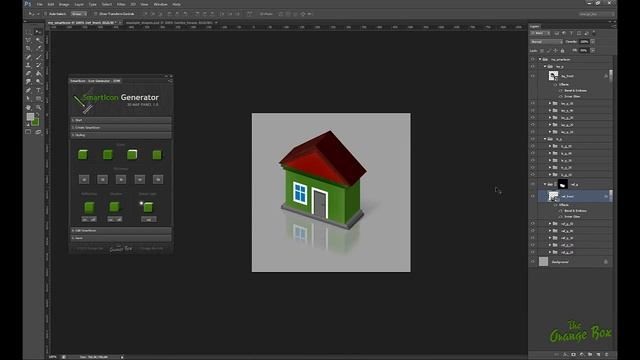This screenshot has width=640, height=360.
Task: Select the Eyedropper tool
Action: tap(38, 48)
